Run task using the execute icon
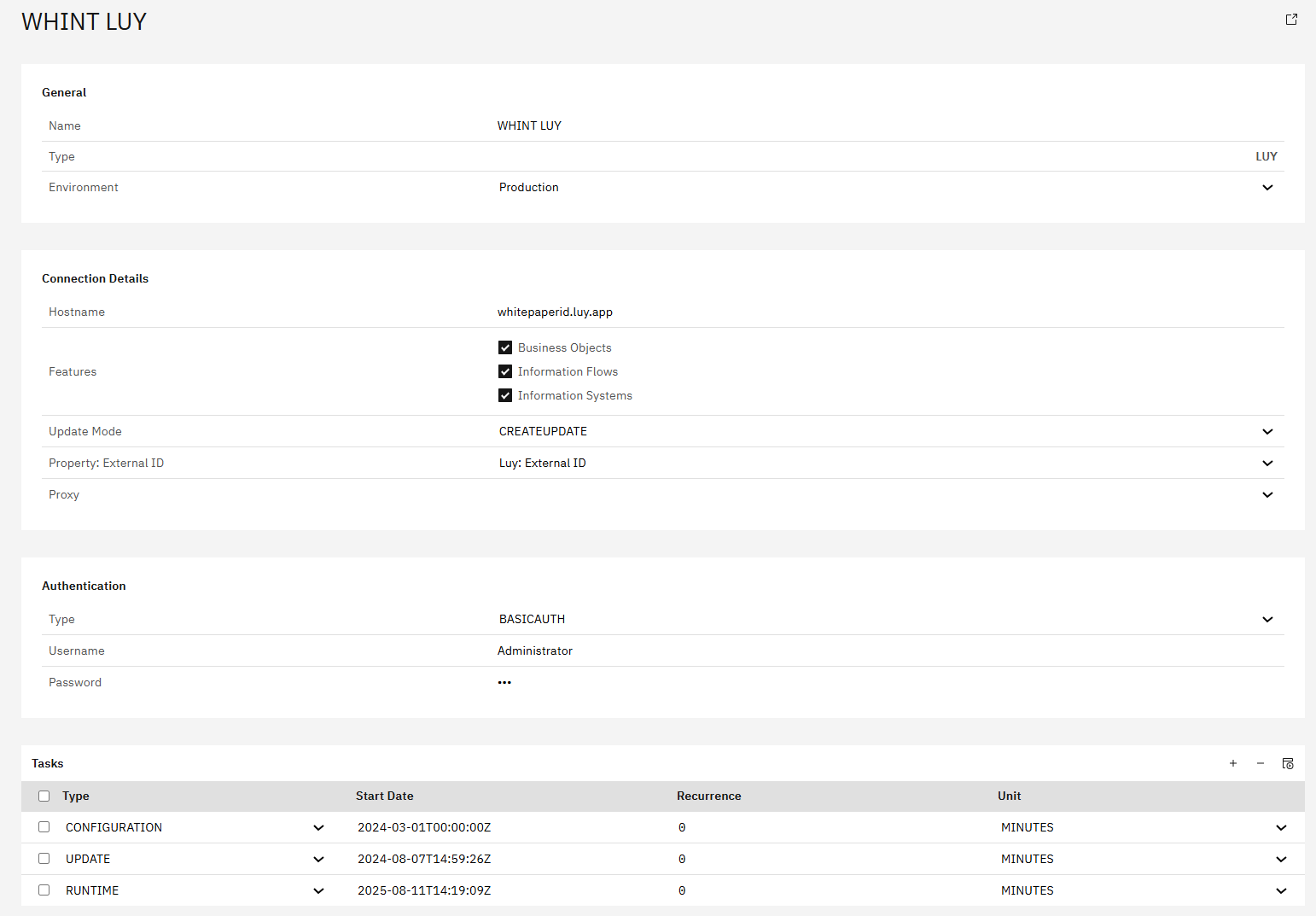The width and height of the screenshot is (1316, 916). coord(1288,763)
